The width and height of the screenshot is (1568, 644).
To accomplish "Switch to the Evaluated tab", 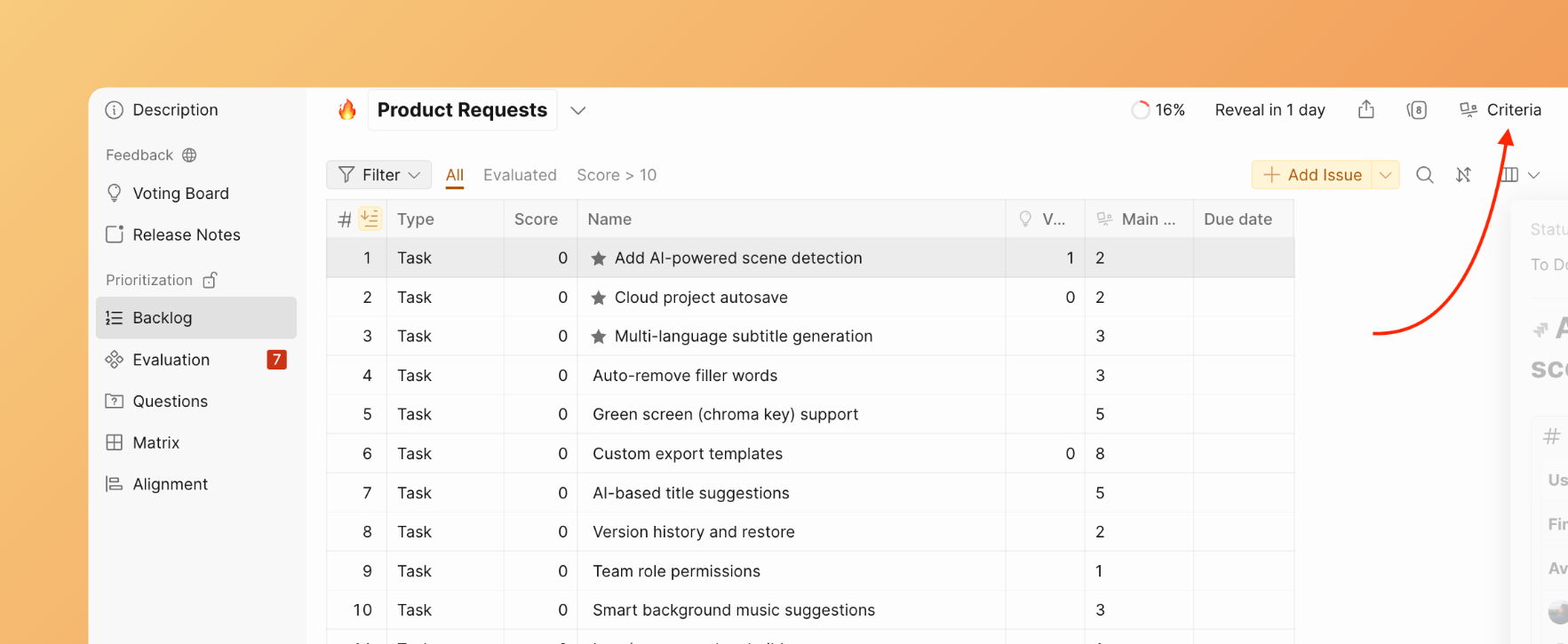I will point(520,175).
